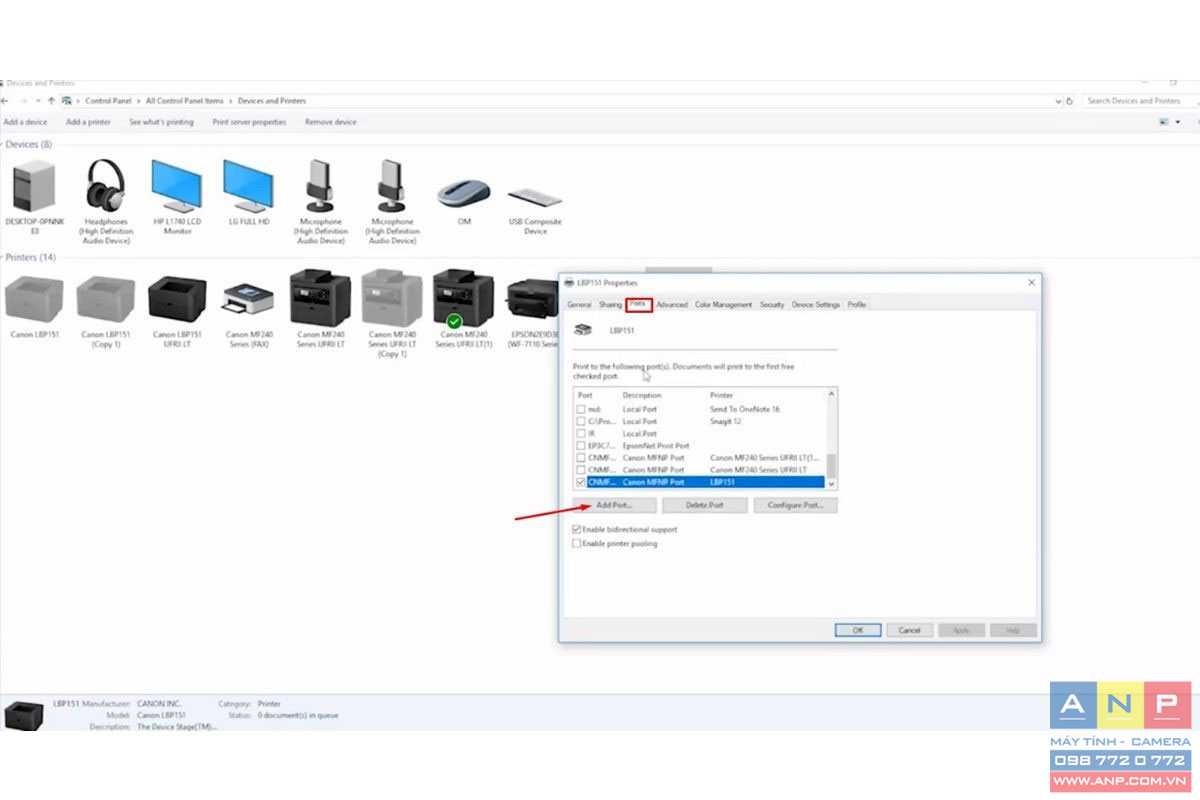Click the Search Devices and Printers field
This screenshot has height=800, width=1200.
1139,101
